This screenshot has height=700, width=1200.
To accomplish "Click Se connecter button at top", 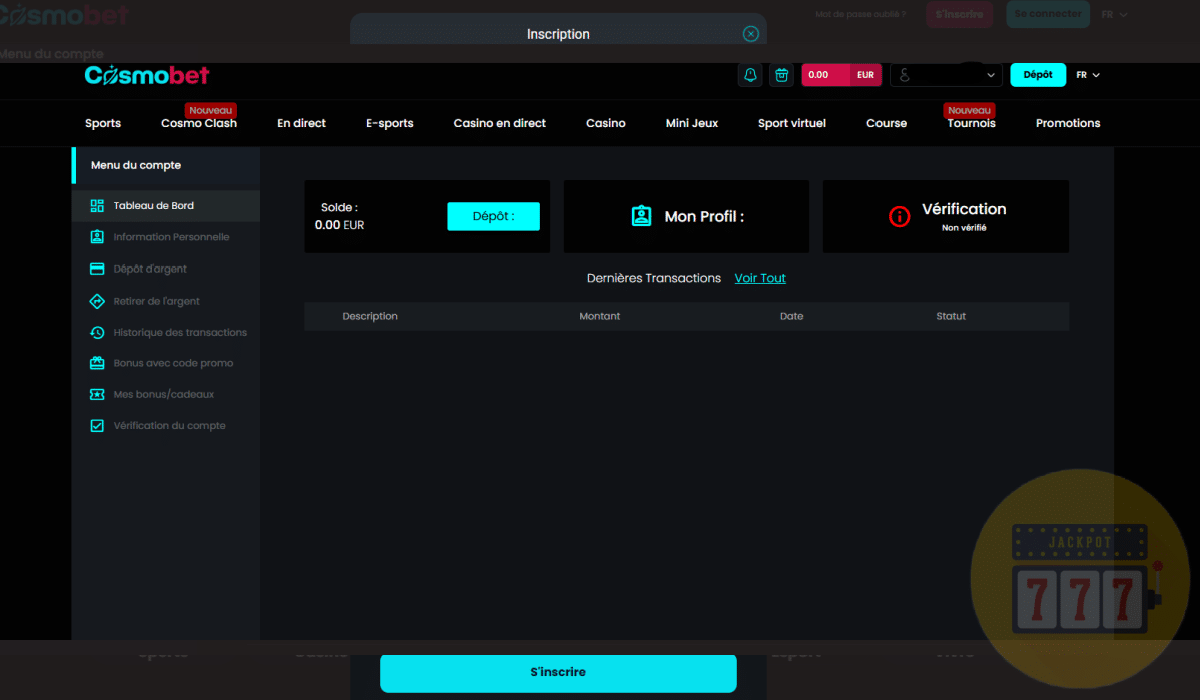I will [1048, 14].
